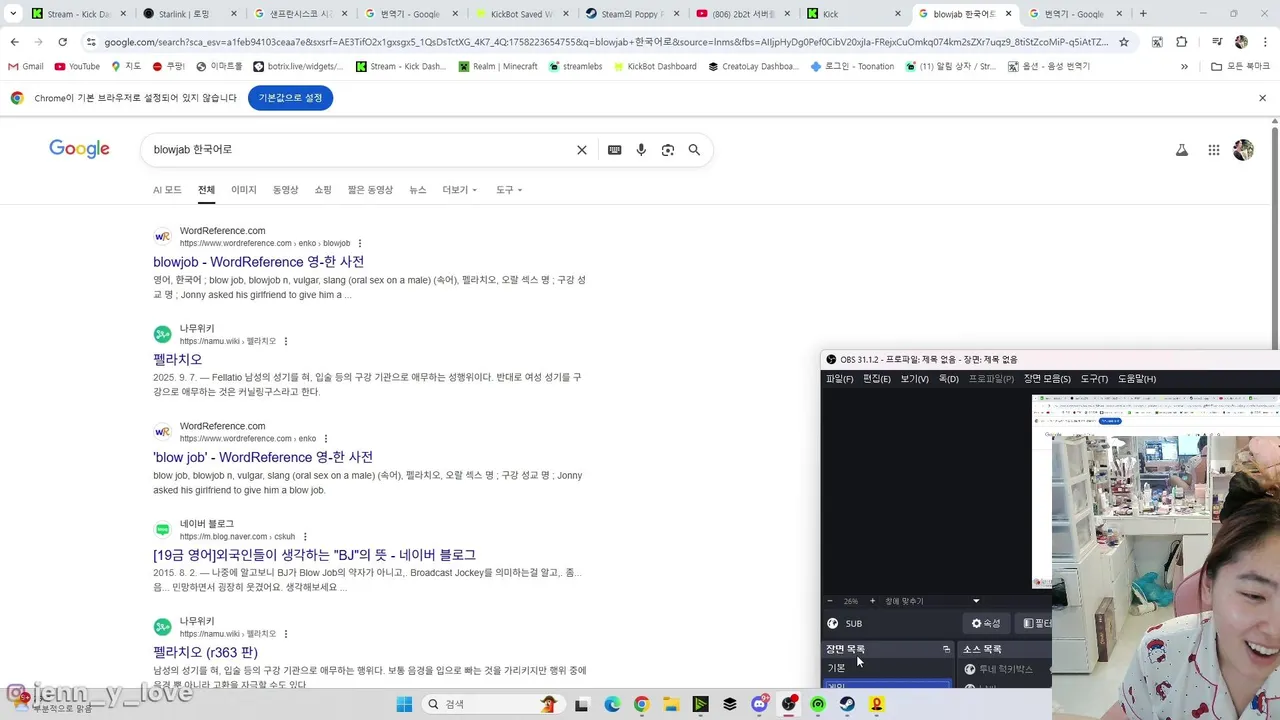This screenshot has width=1280, height=720.
Task: Switch to the 동영상 search tab
Action: click(285, 190)
